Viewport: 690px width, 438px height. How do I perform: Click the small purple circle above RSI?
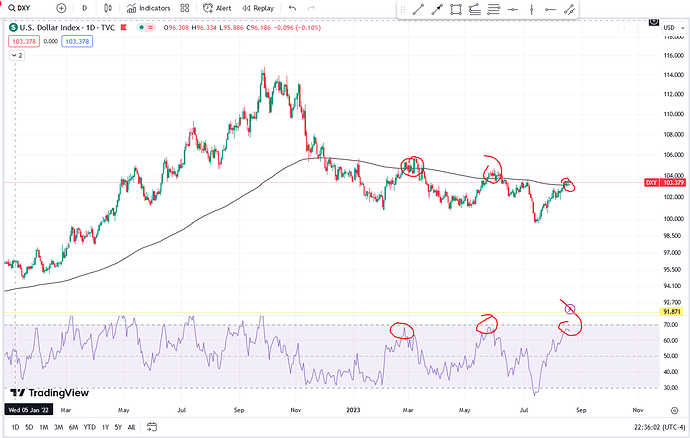[570, 309]
